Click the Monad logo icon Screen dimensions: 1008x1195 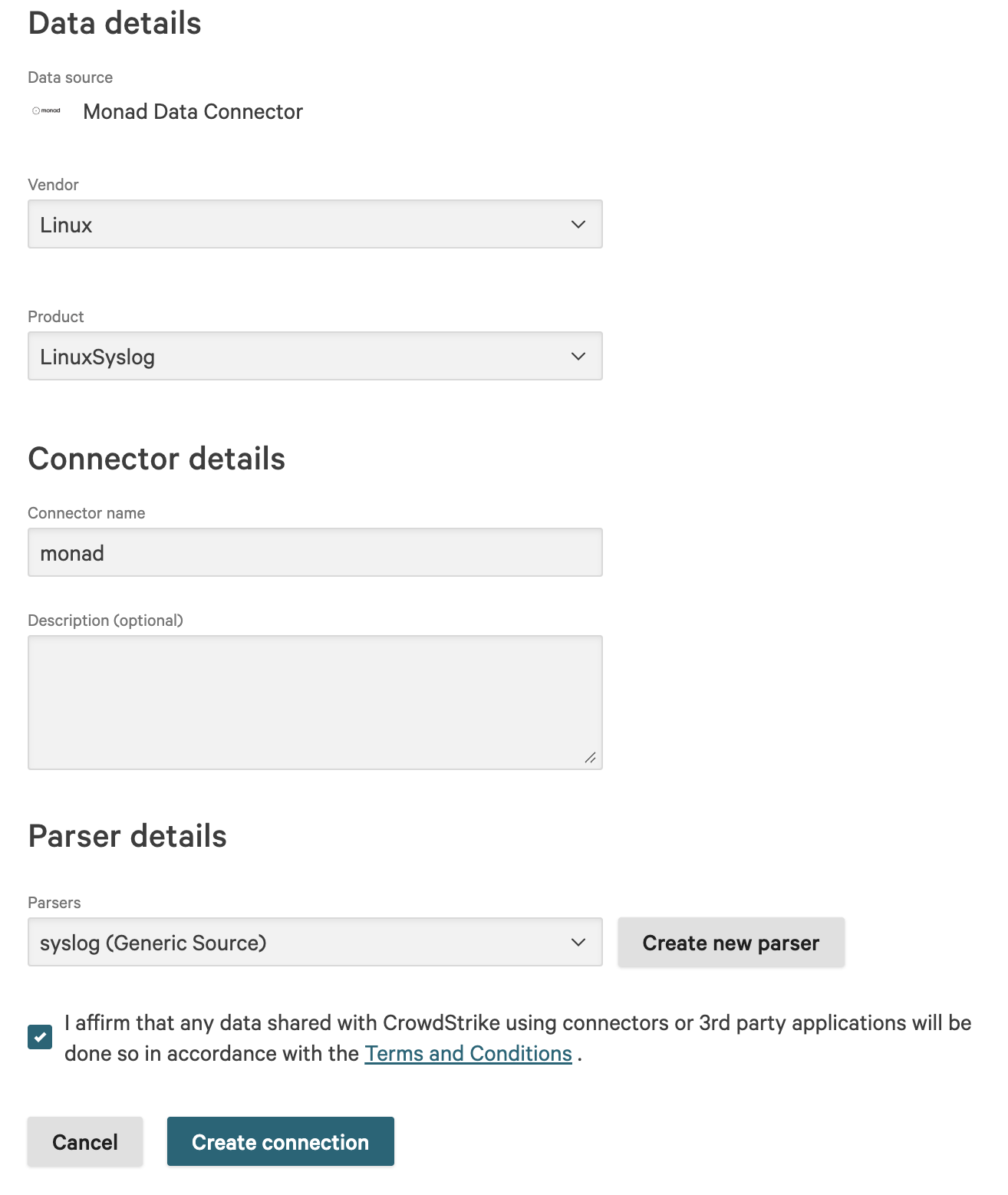(46, 111)
